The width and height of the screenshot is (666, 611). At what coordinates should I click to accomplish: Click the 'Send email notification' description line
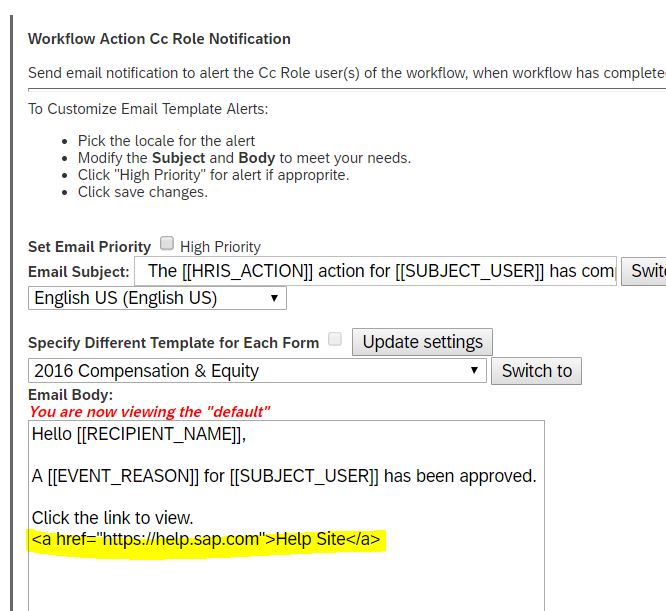coord(347,73)
